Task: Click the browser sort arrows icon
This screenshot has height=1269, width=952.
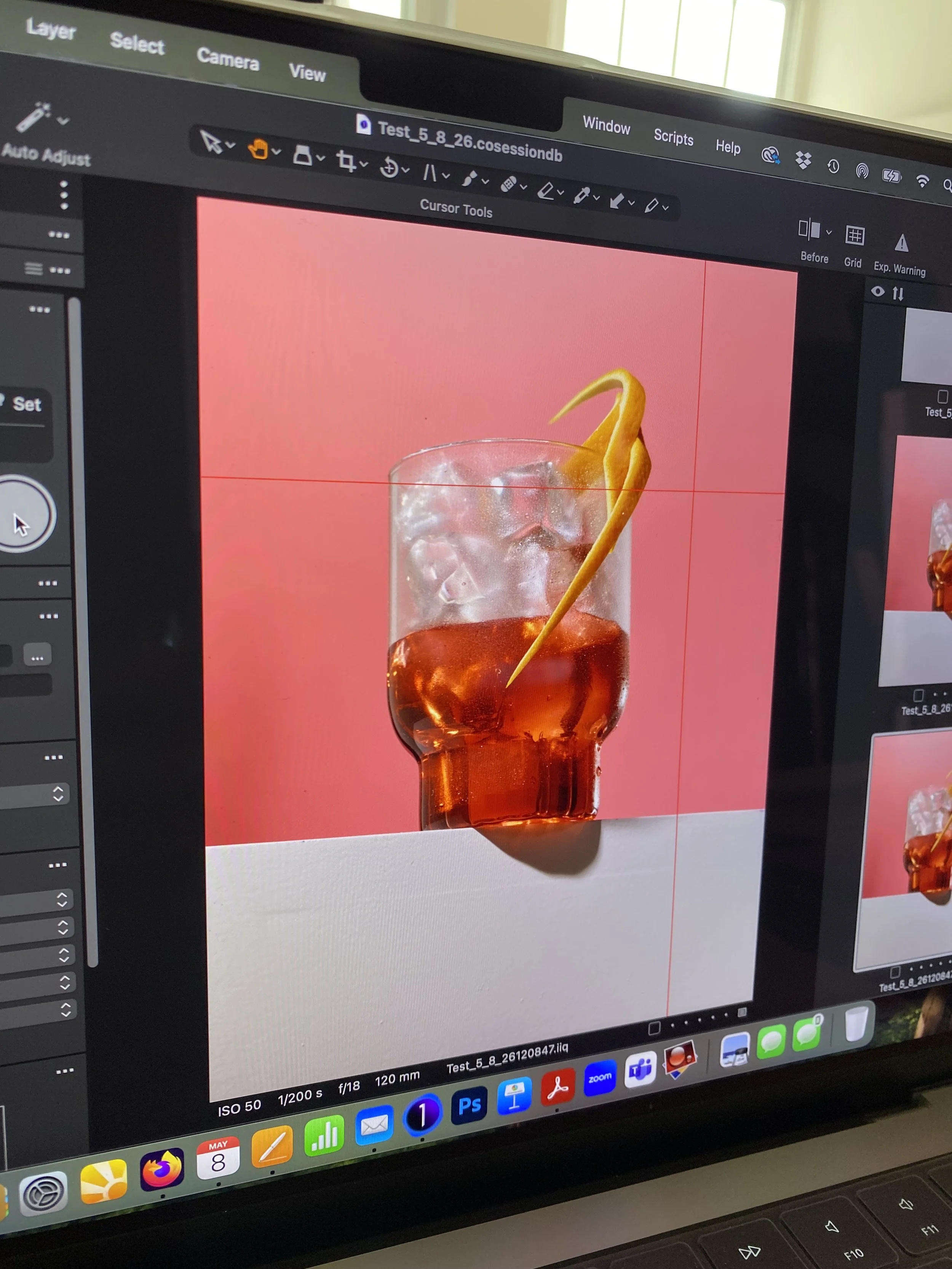Action: (x=898, y=294)
